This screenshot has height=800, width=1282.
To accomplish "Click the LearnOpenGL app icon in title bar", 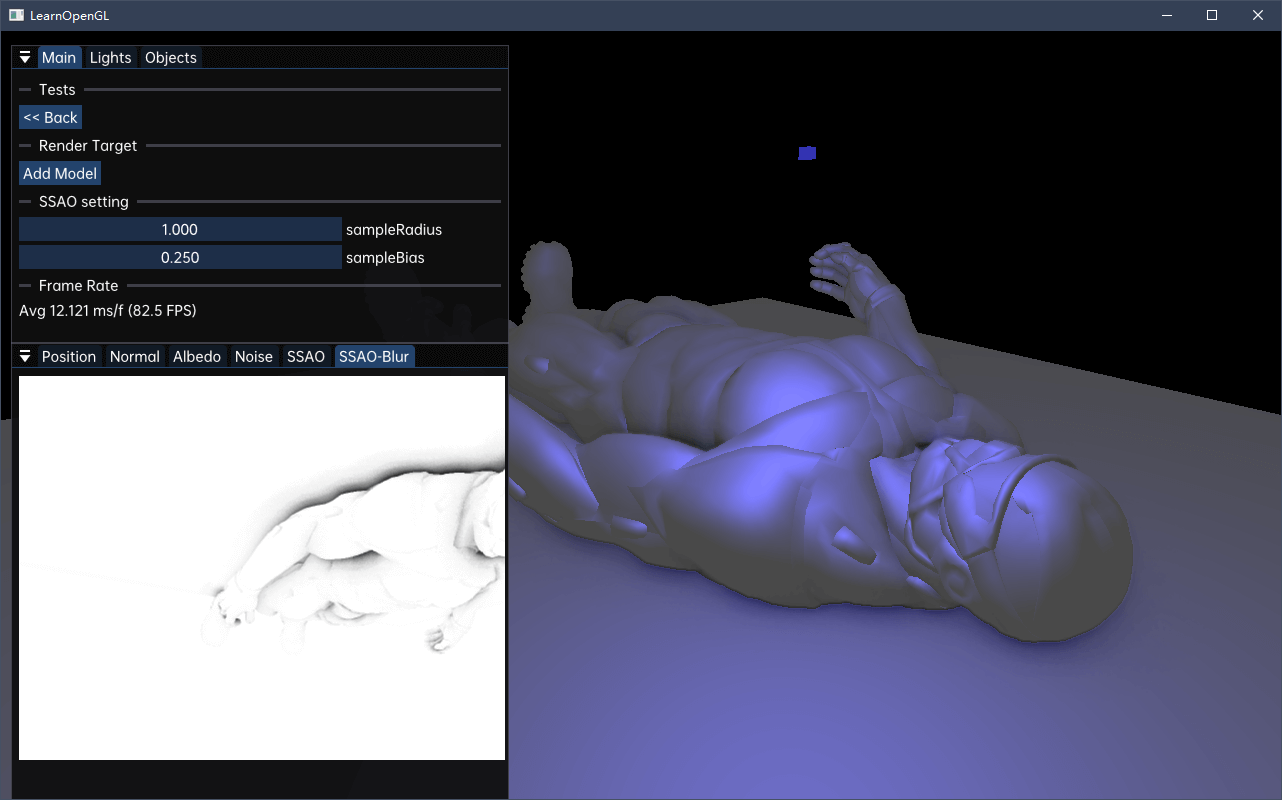I will [x=16, y=15].
